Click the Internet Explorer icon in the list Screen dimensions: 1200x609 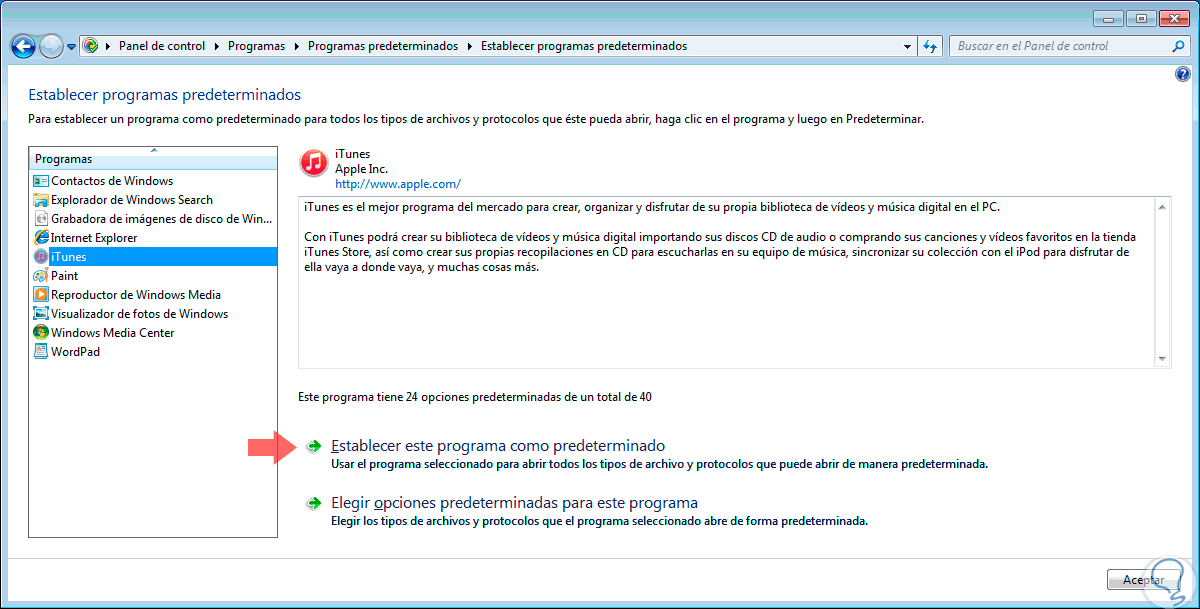41,238
